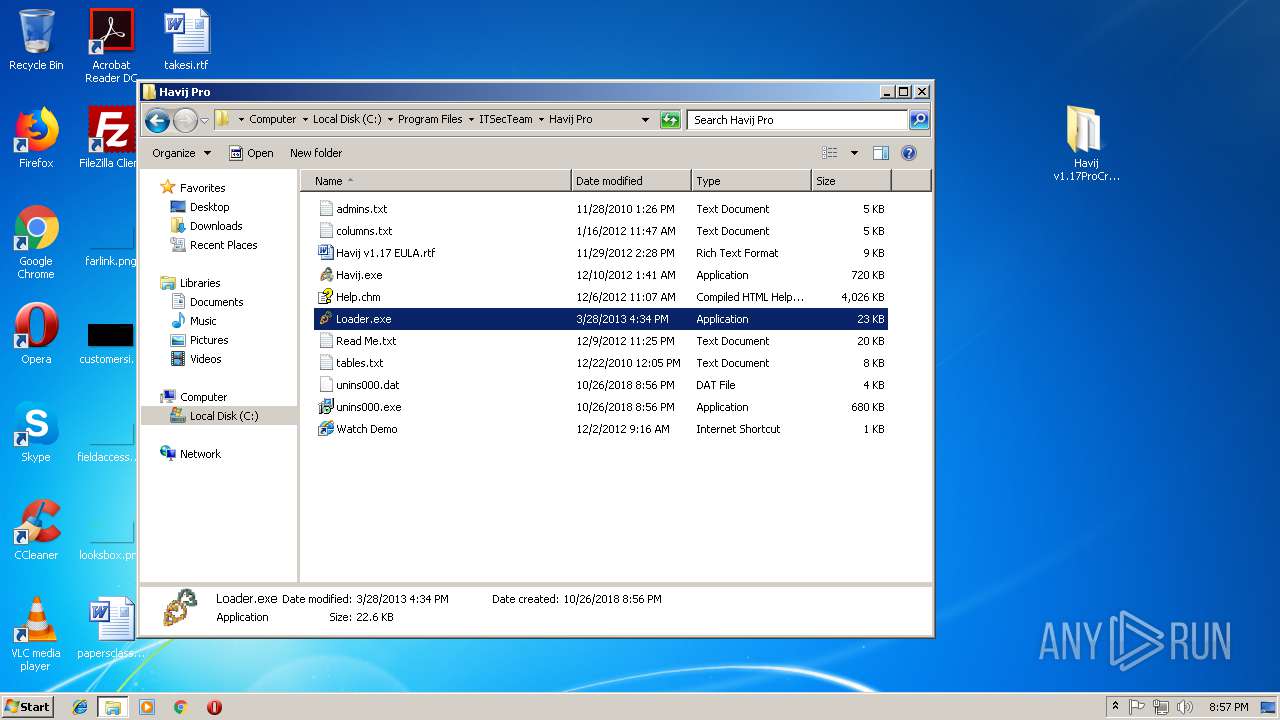This screenshot has height=720, width=1280.
Task: Click the volume speaker tray icon
Action: [x=1185, y=707]
